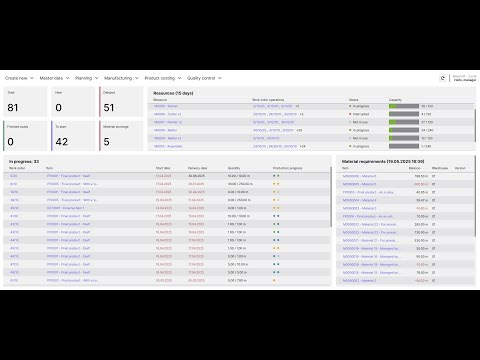Click capacity bar of the Interrupted resource
This screenshot has height=360, width=480.
(x=404, y=114)
